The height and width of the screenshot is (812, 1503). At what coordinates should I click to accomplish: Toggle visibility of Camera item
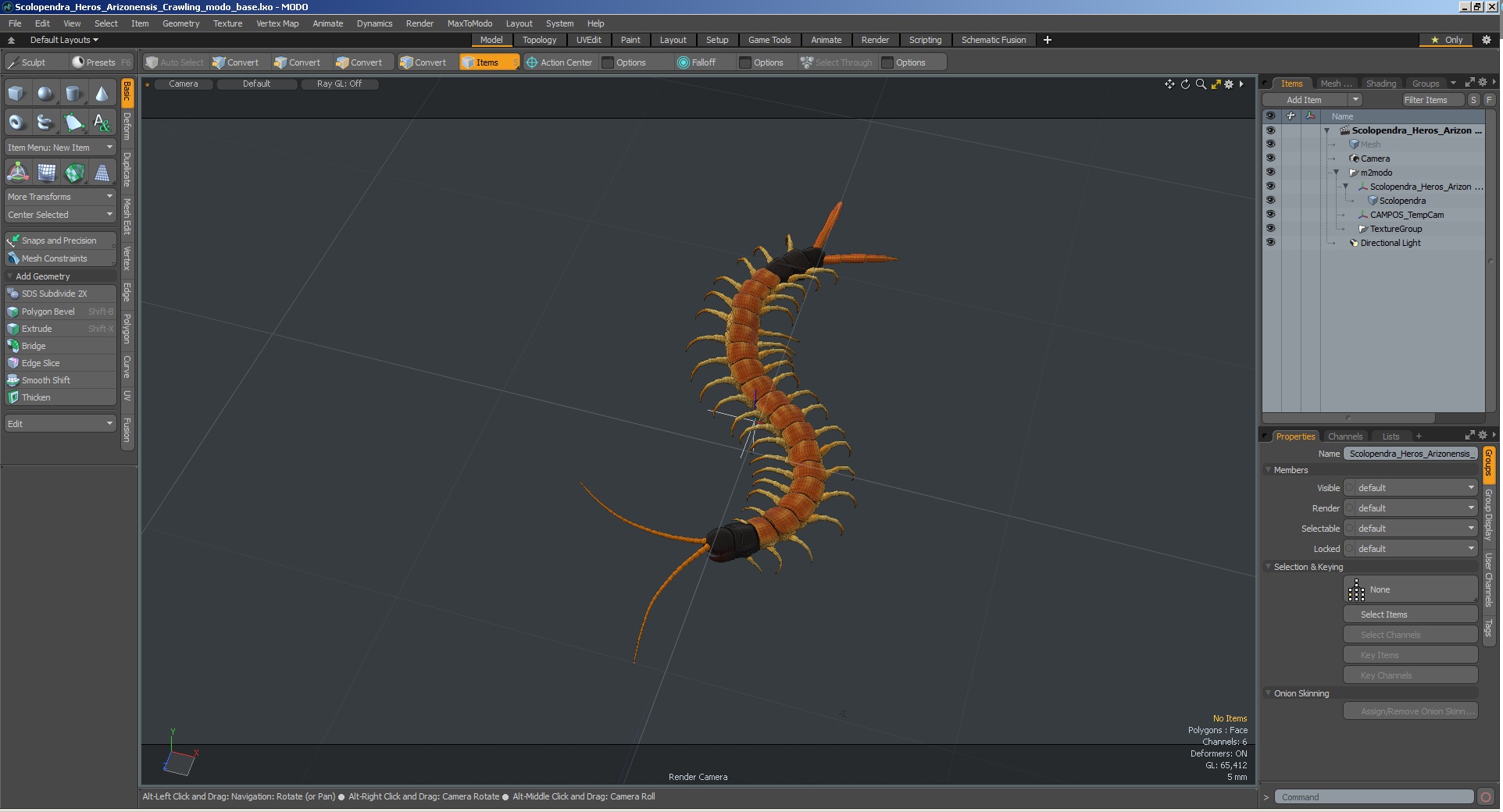pos(1270,158)
